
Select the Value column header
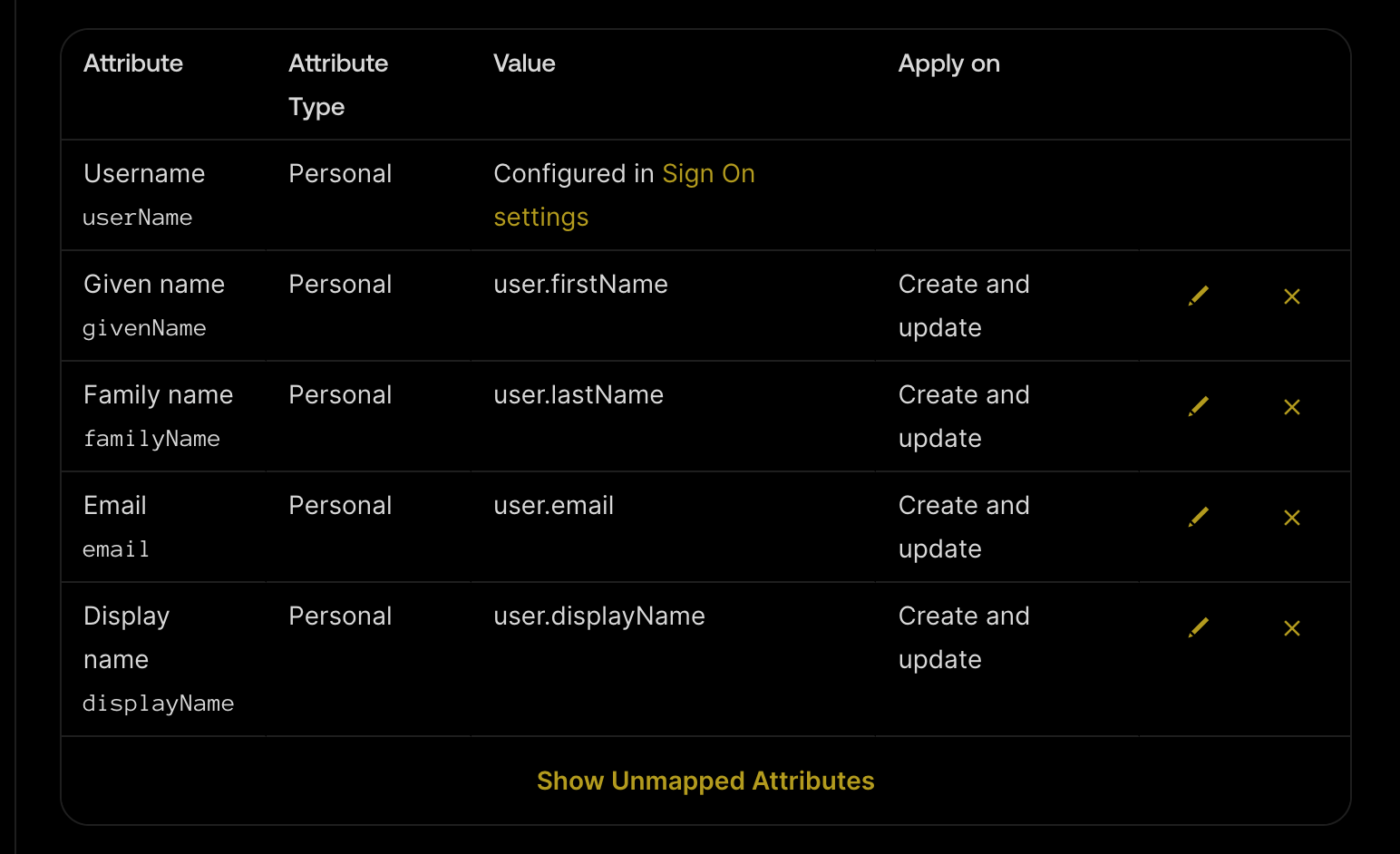tap(524, 63)
